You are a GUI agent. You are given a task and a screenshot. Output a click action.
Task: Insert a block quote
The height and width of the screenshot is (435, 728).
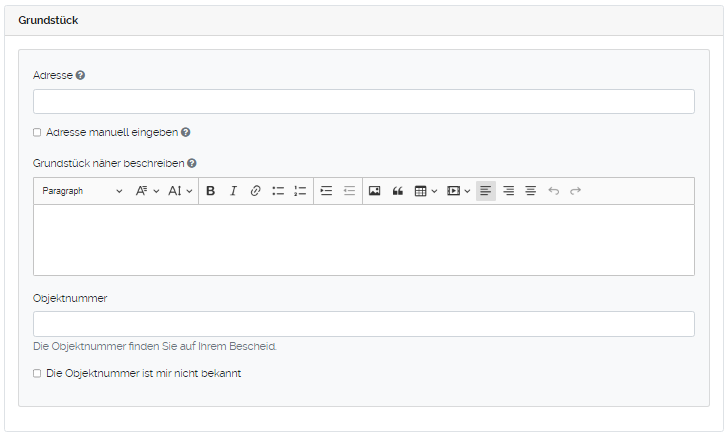tap(397, 191)
